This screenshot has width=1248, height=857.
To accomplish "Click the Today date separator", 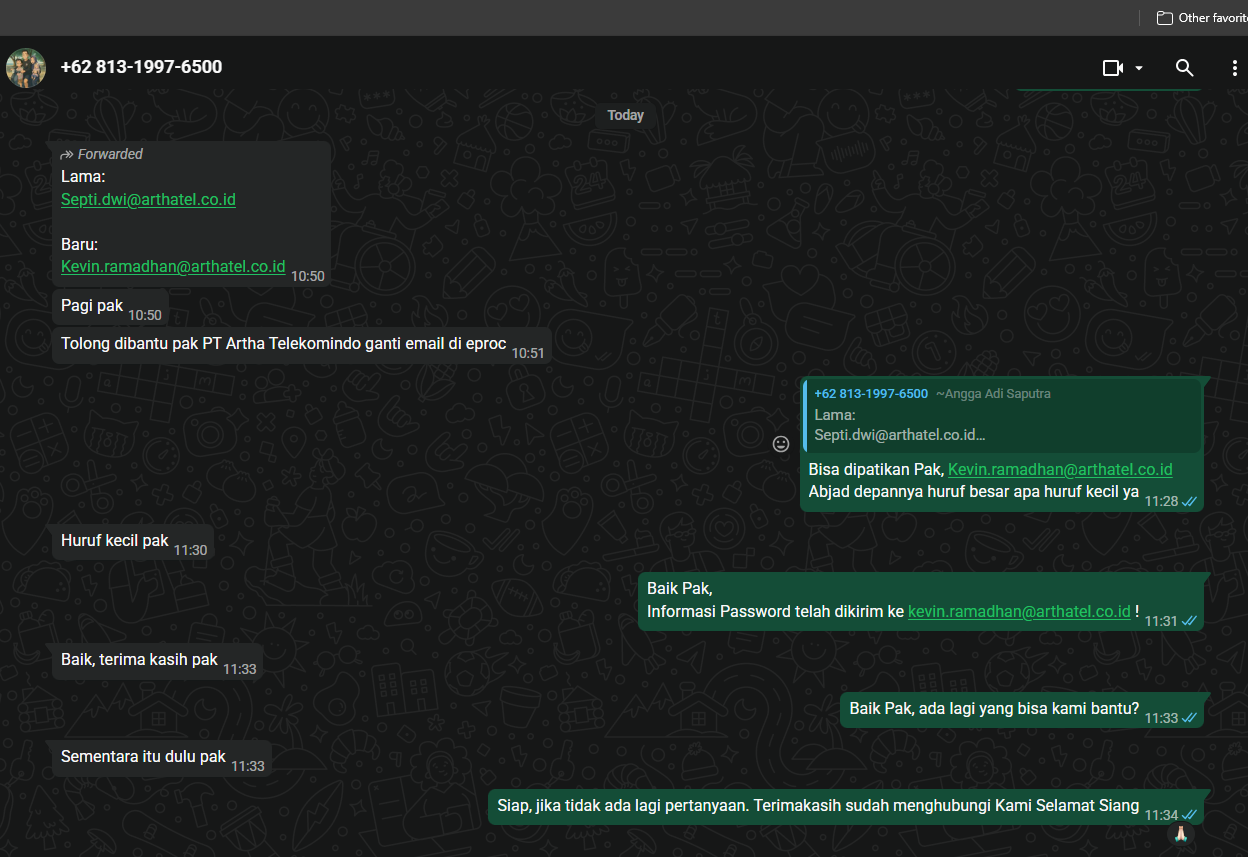I will (x=625, y=115).
